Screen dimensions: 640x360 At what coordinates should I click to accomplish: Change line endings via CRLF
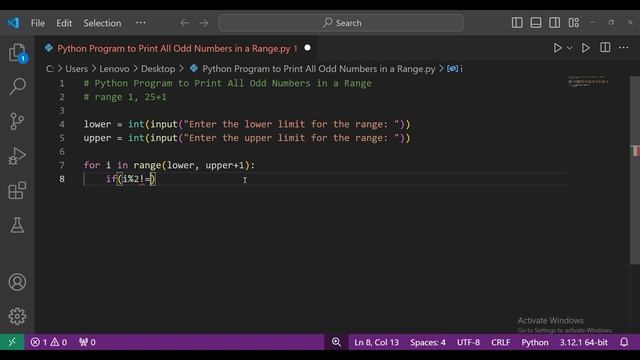click(x=501, y=342)
